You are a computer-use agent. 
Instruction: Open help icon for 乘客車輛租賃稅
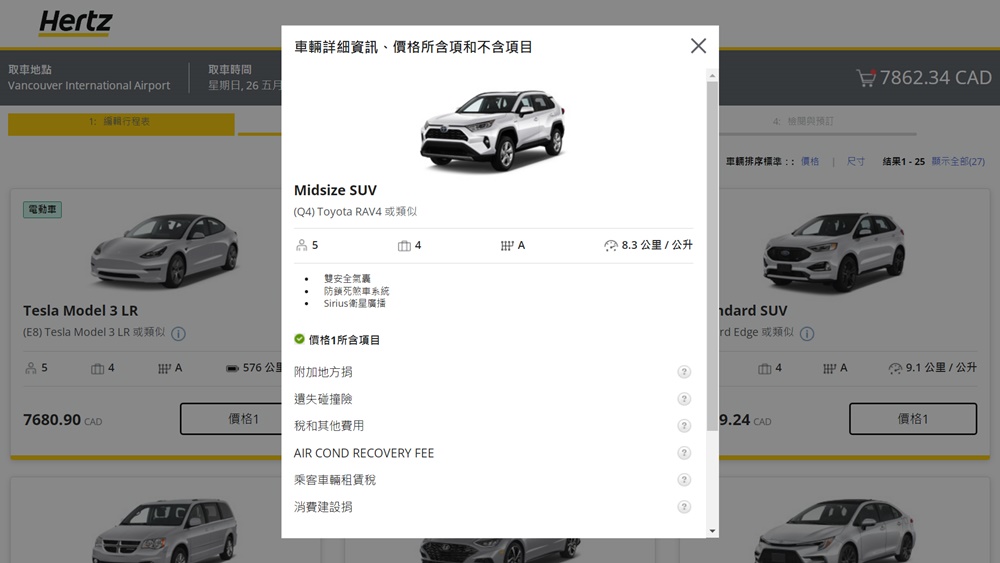tap(684, 480)
